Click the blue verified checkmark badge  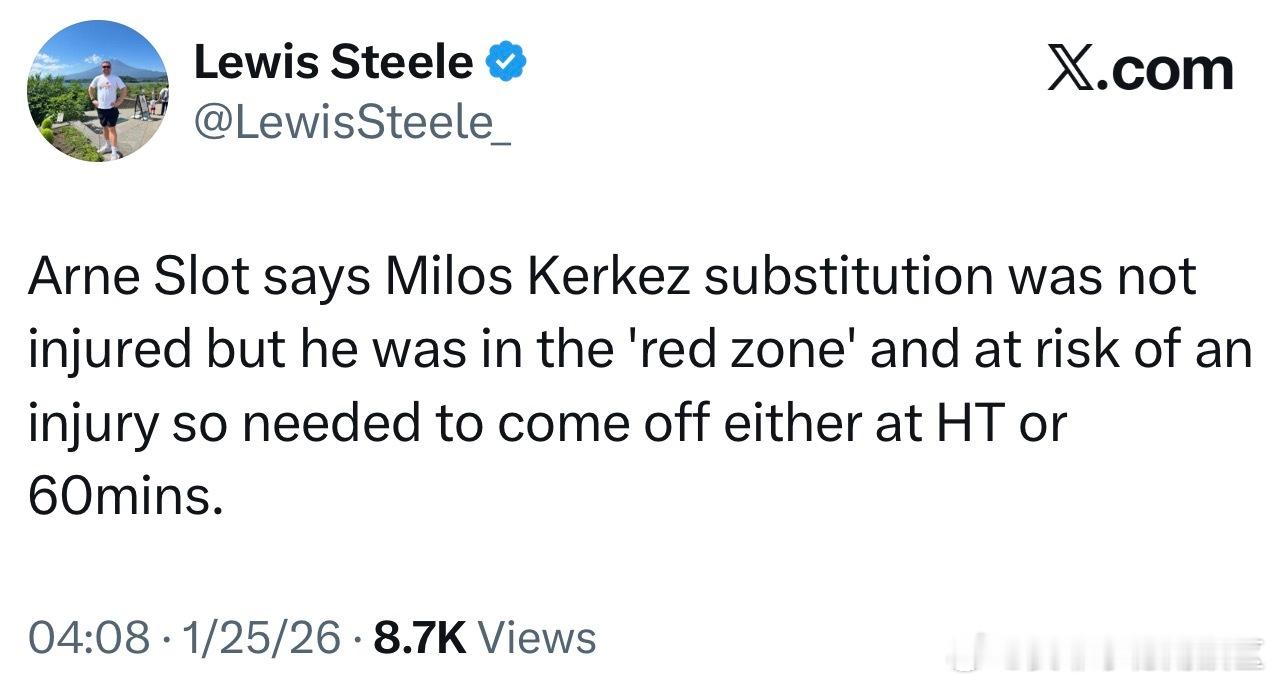pyautogui.click(x=506, y=63)
